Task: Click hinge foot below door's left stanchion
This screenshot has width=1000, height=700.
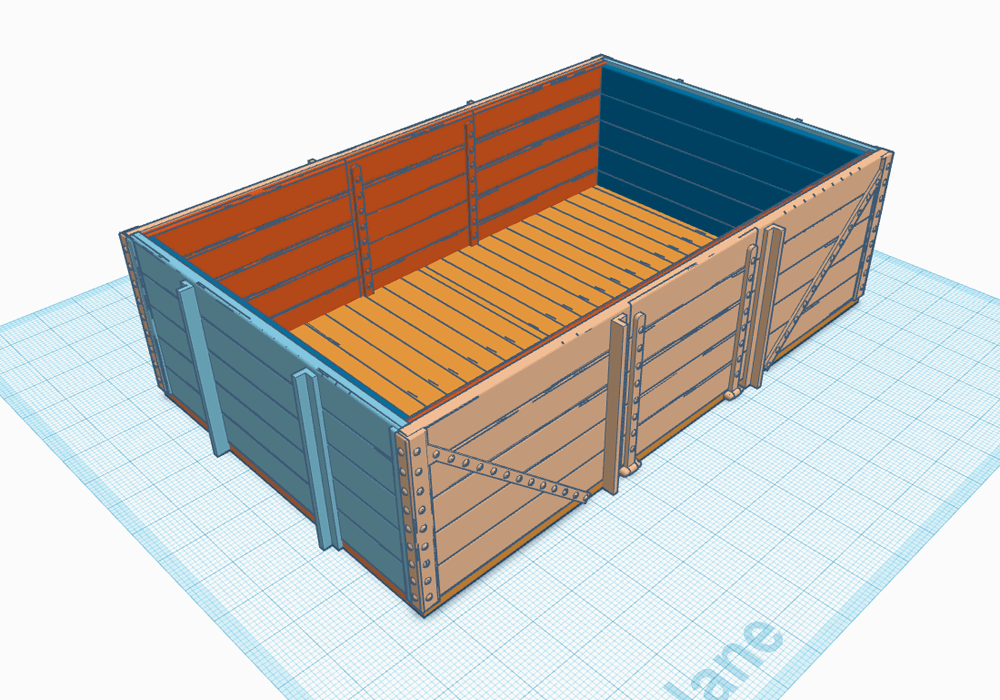Action: [x=631, y=469]
